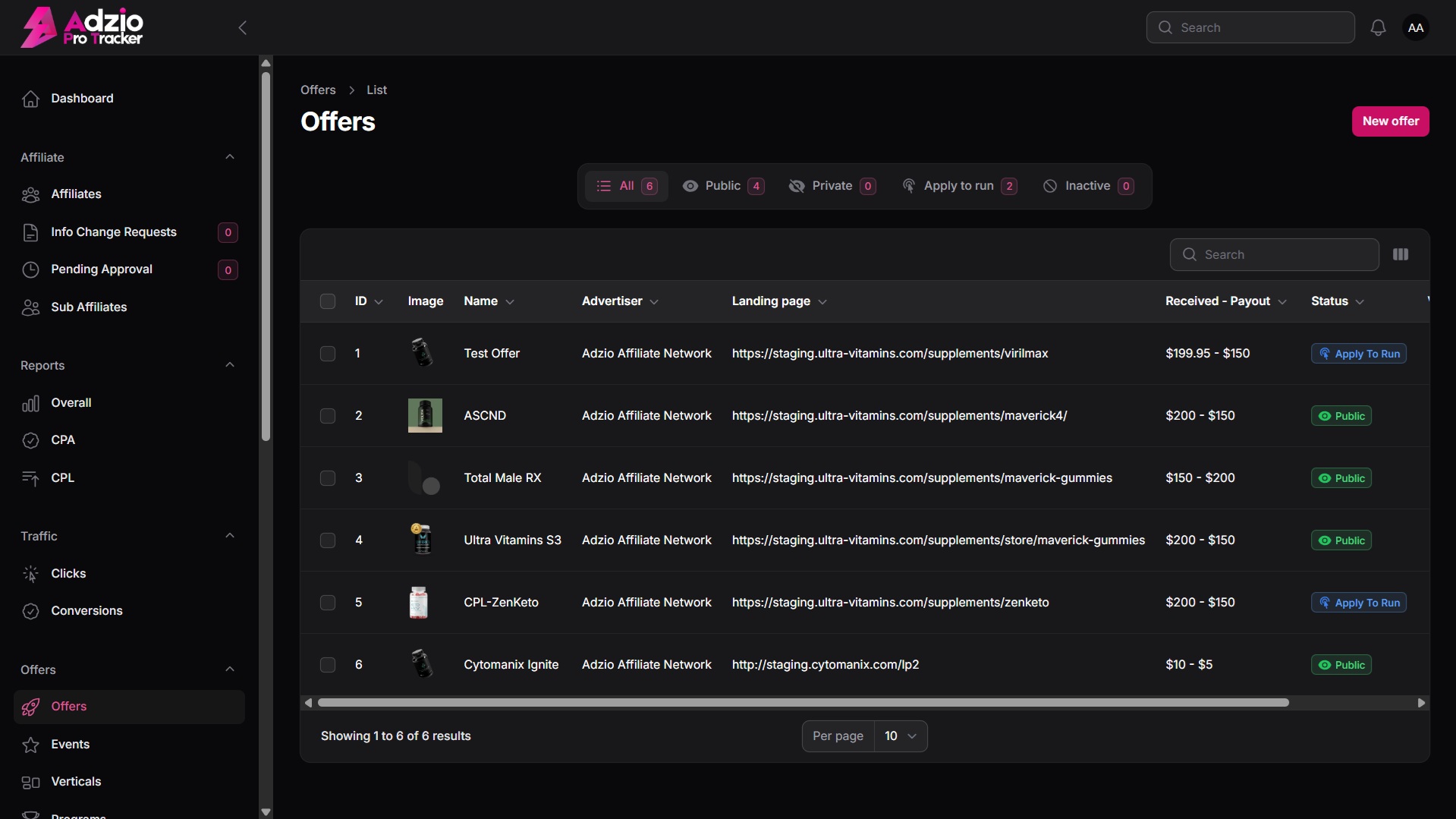
Task: Open the Overall reports chart icon
Action: coord(31,403)
